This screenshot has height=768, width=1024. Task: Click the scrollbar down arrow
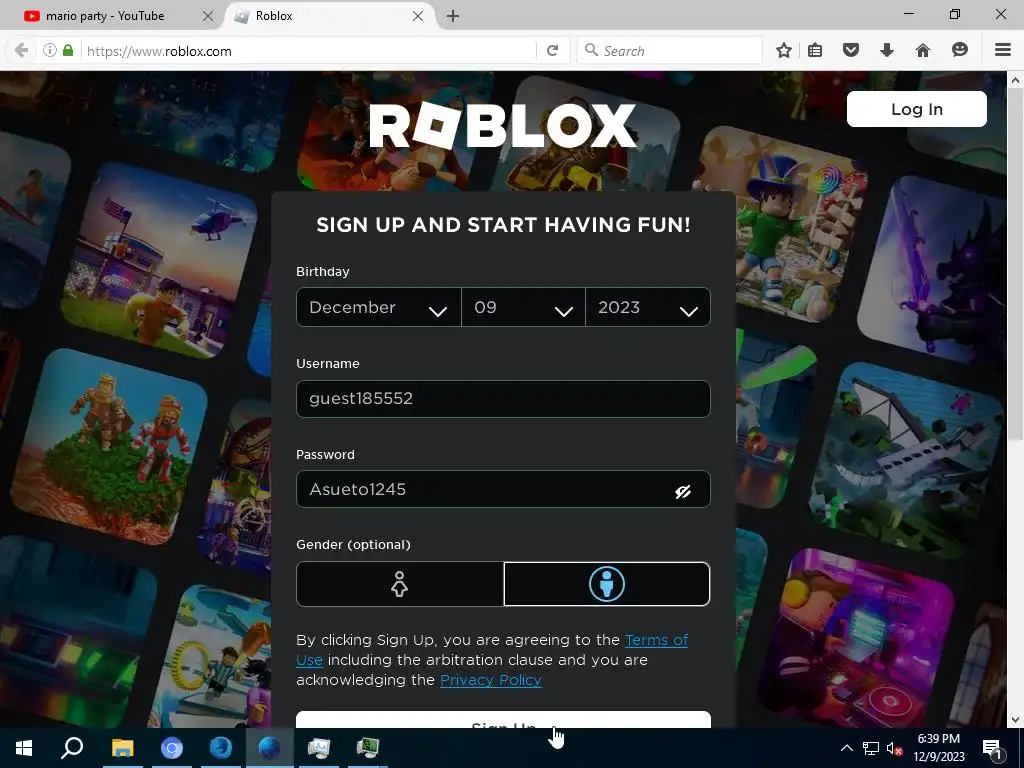(1015, 720)
